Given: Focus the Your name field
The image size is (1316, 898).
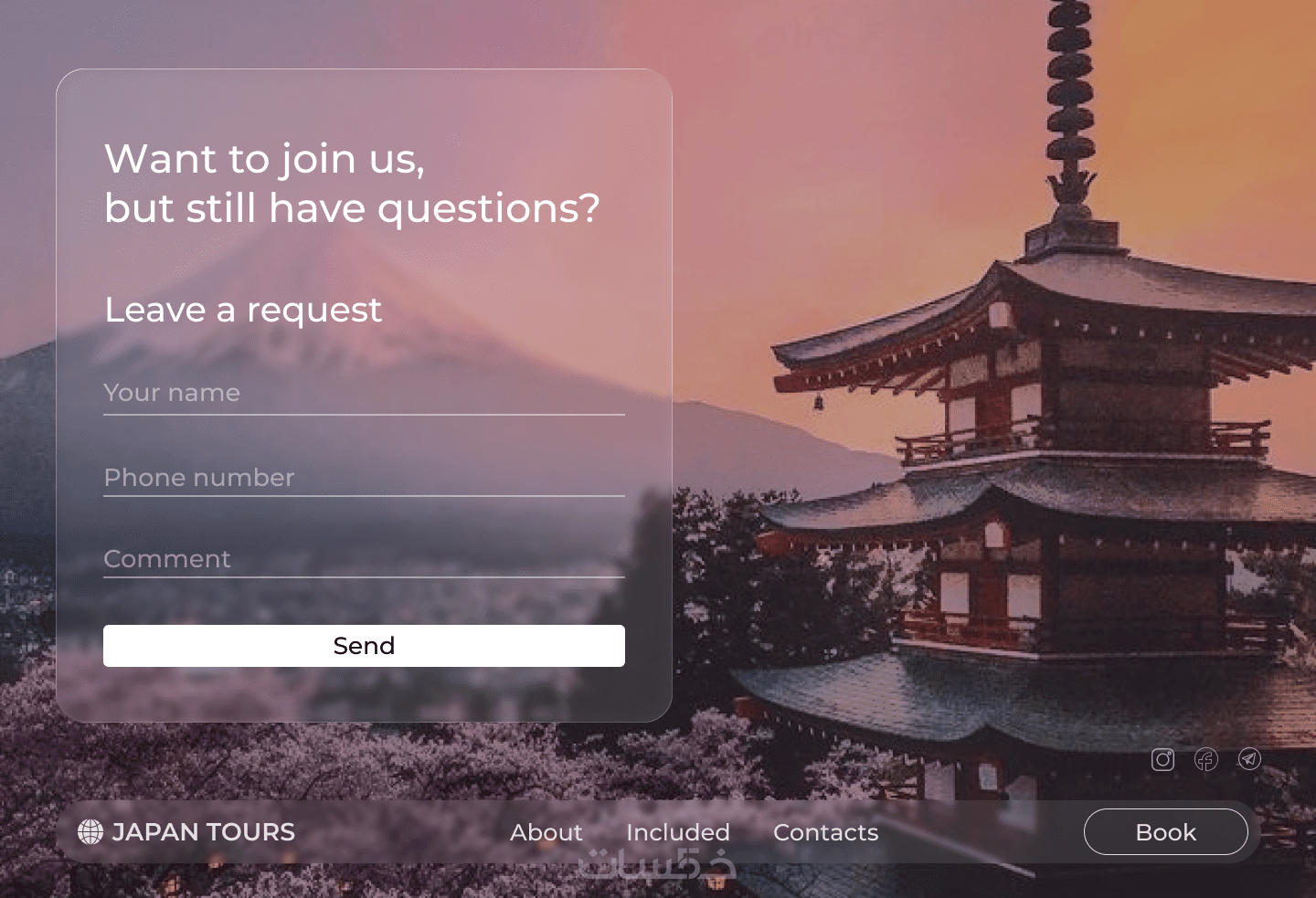Looking at the screenshot, I should pos(364,394).
